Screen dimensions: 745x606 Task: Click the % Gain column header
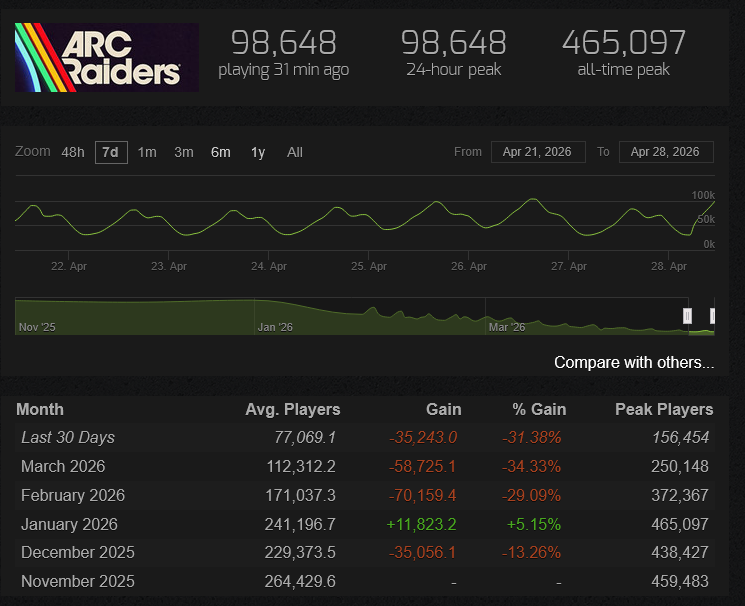539,410
